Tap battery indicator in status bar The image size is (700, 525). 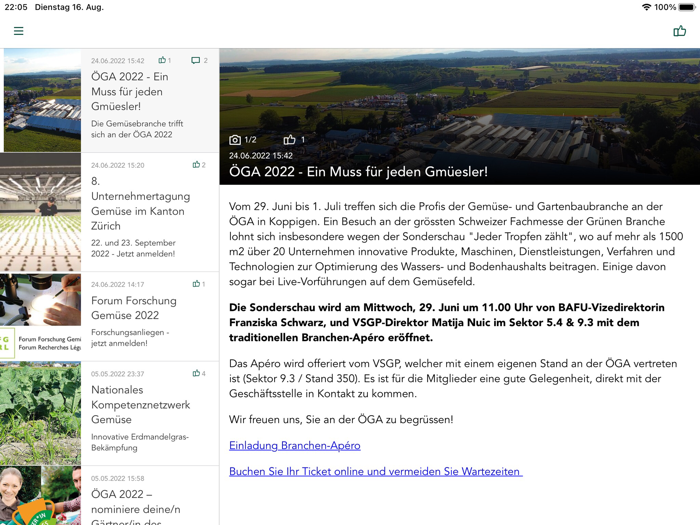click(x=687, y=7)
